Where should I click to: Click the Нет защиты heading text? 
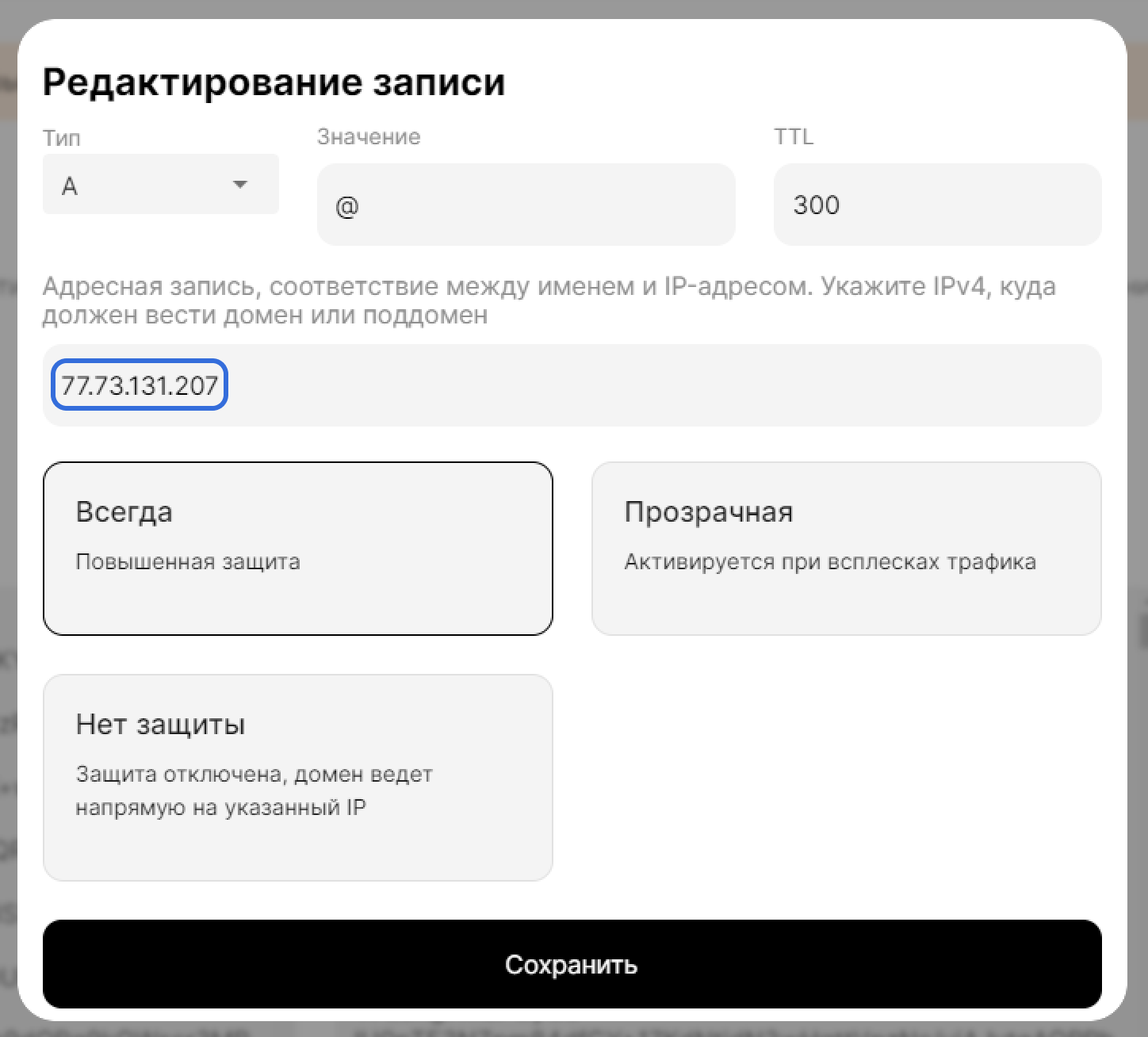click(x=160, y=725)
